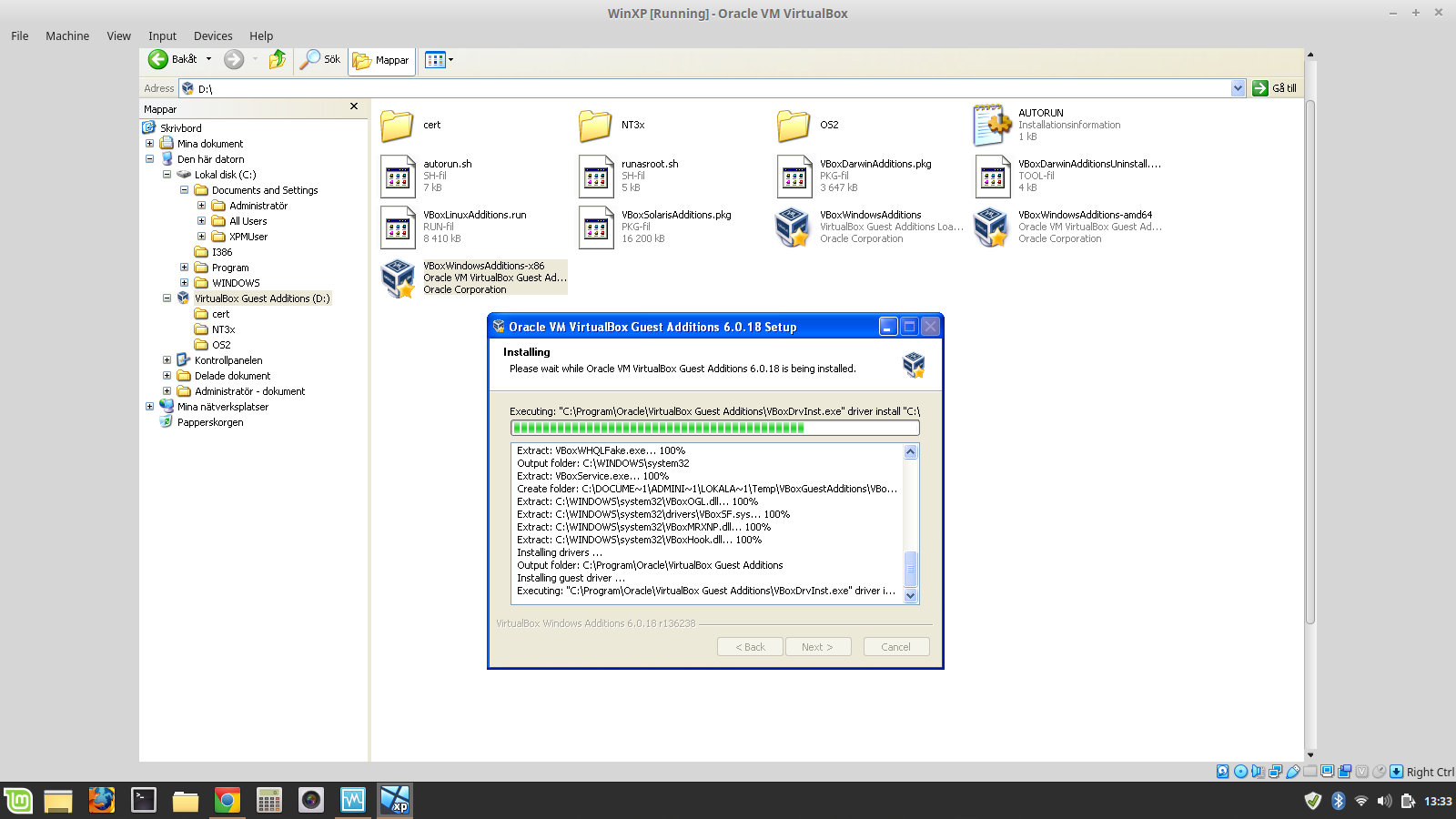Screen dimensions: 1456x819
Task: Open the Sök search tool
Action: (320, 60)
